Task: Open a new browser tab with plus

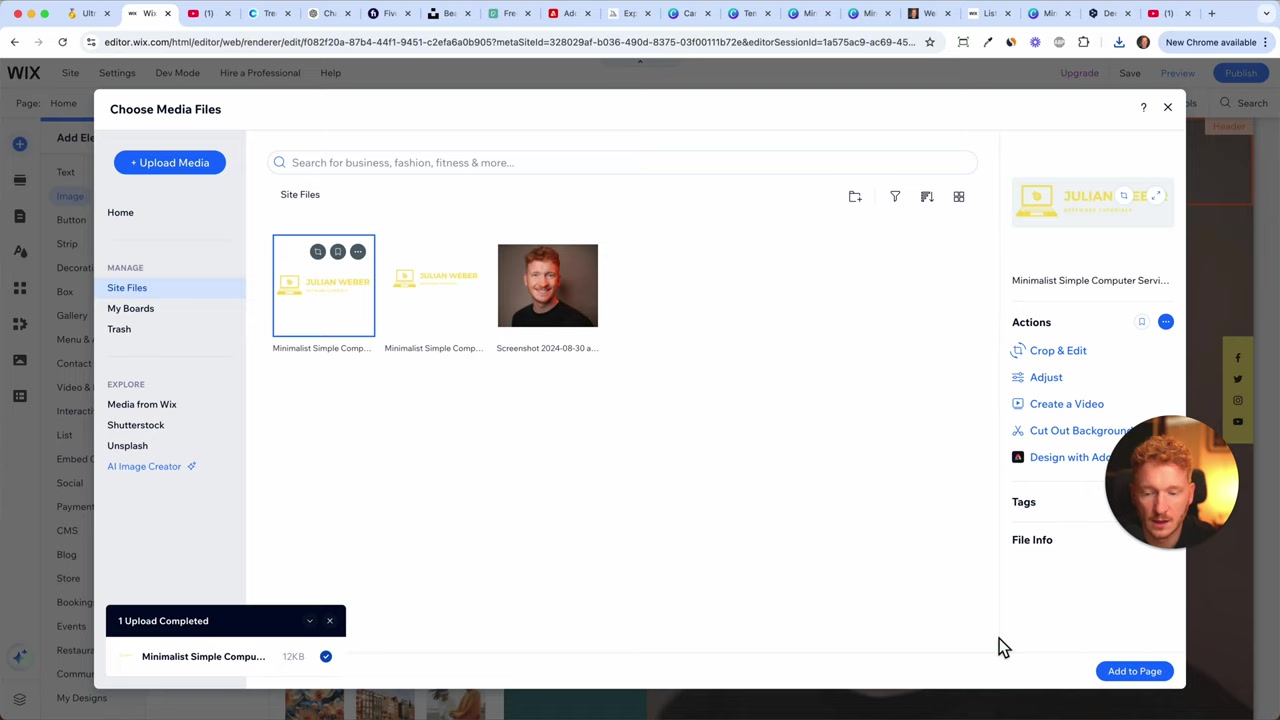Action: [x=1212, y=14]
